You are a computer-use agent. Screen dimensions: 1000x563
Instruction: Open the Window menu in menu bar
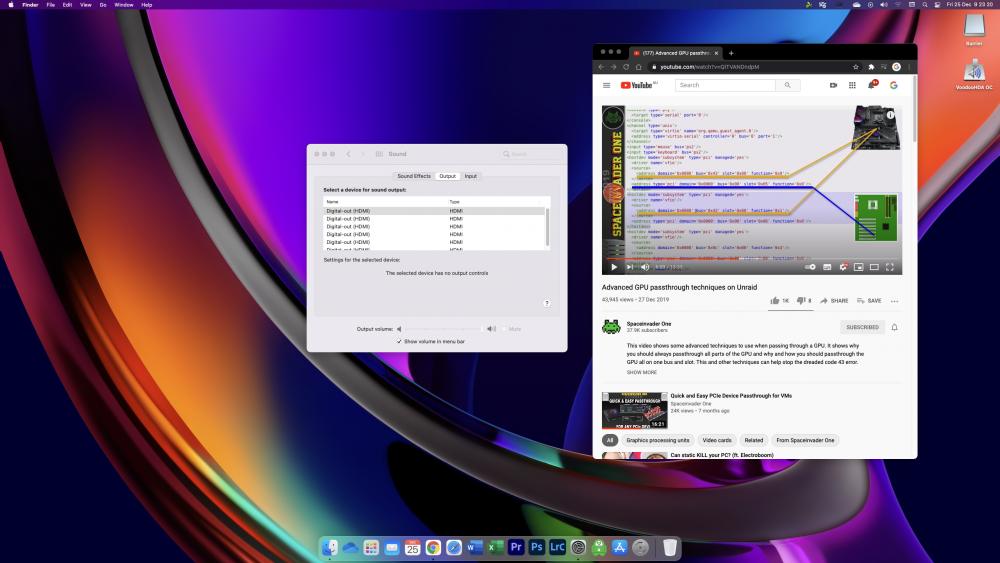click(124, 4)
